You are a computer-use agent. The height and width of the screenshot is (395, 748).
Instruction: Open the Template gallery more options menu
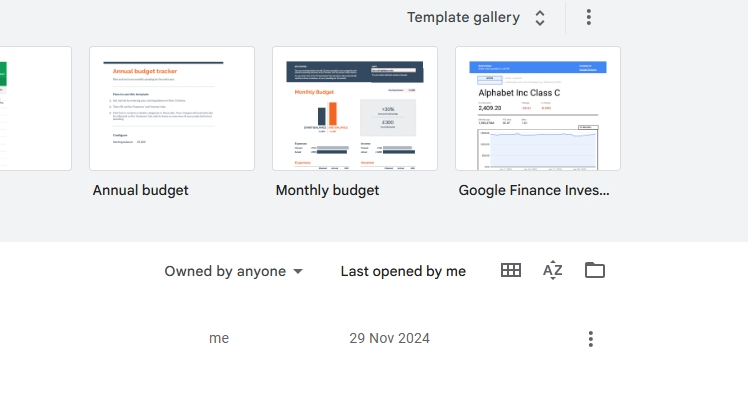coord(589,17)
